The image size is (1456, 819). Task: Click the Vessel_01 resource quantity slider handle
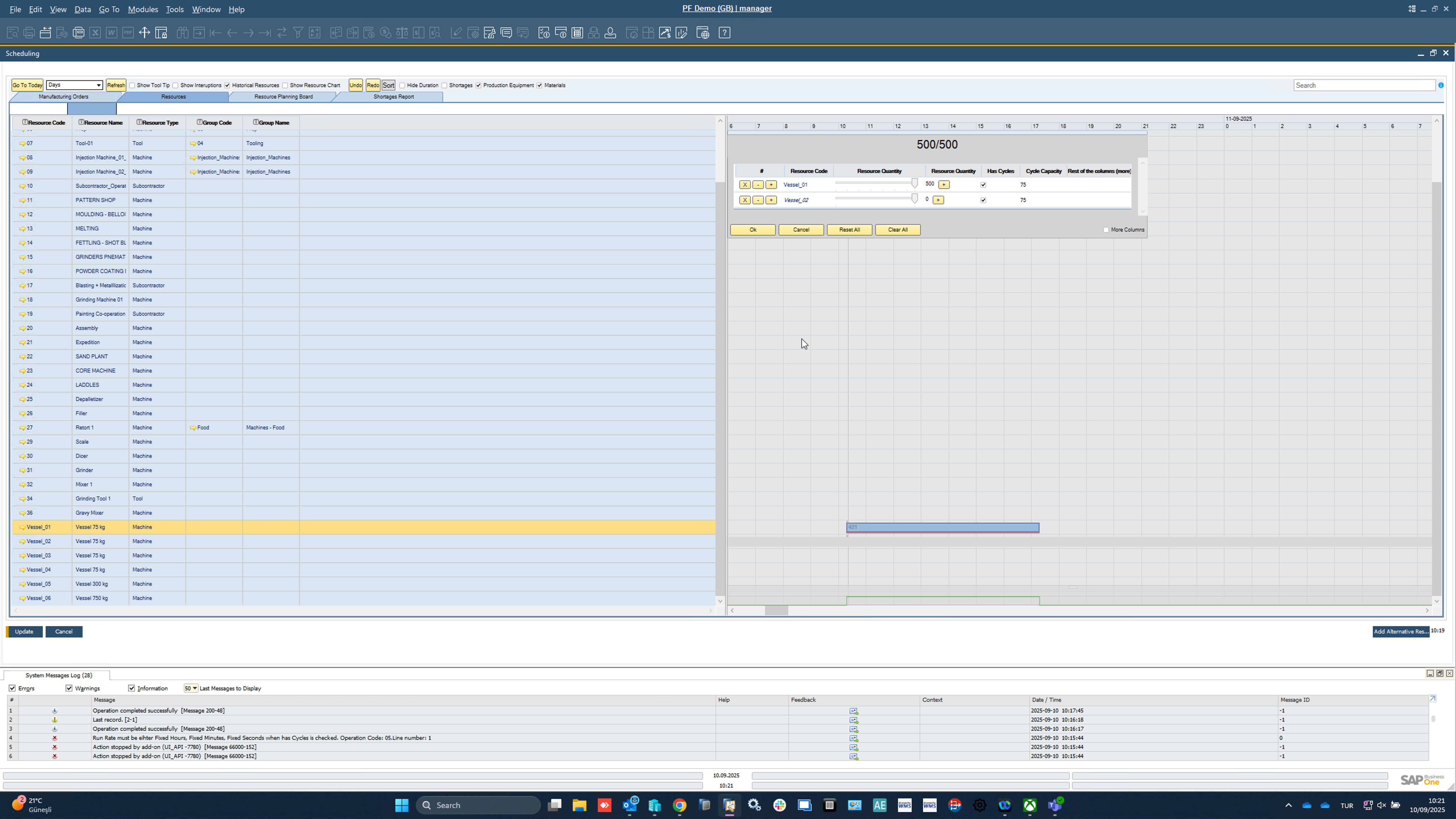click(914, 183)
